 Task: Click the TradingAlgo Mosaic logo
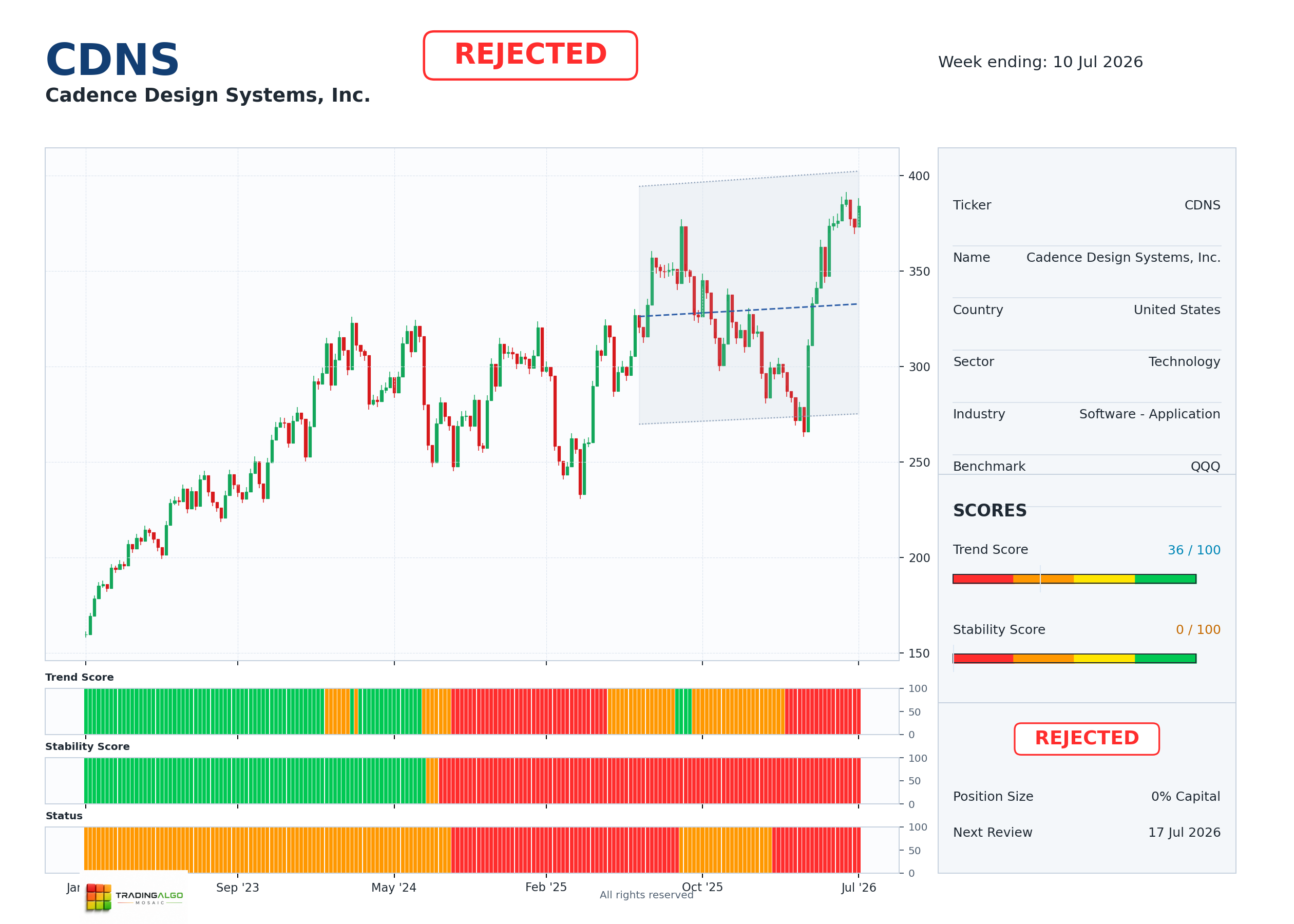tap(135, 897)
